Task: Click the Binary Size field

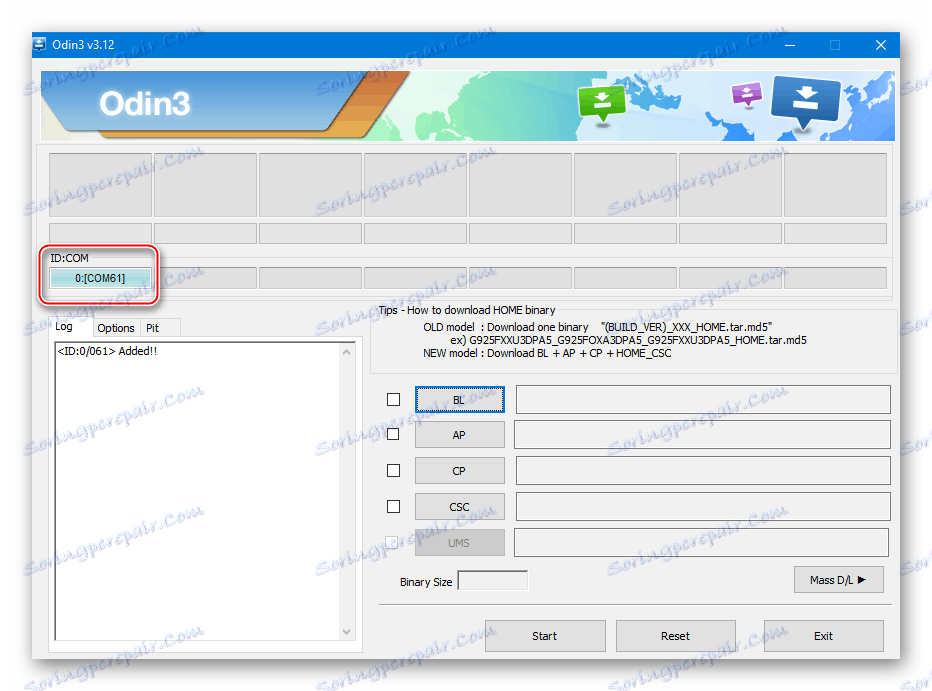Action: 493,580
